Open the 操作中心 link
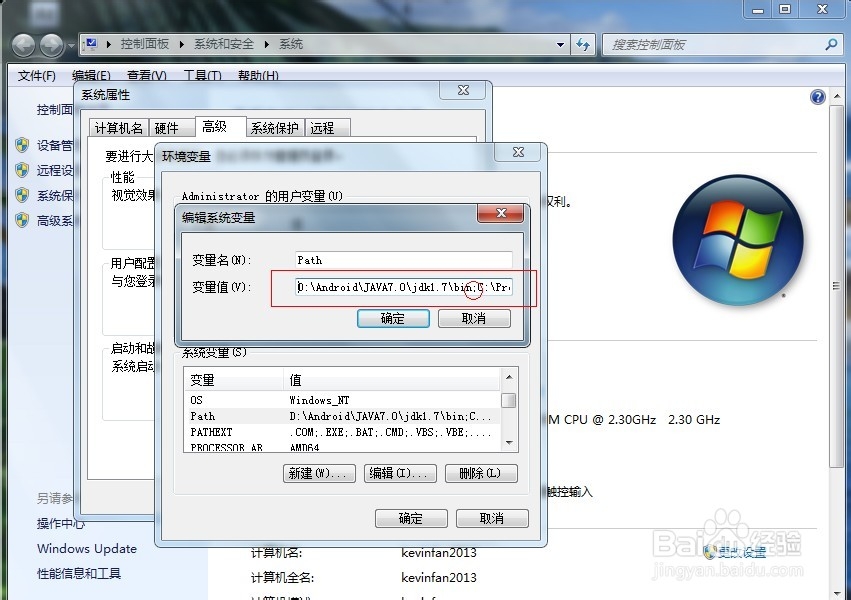 [x=61, y=524]
